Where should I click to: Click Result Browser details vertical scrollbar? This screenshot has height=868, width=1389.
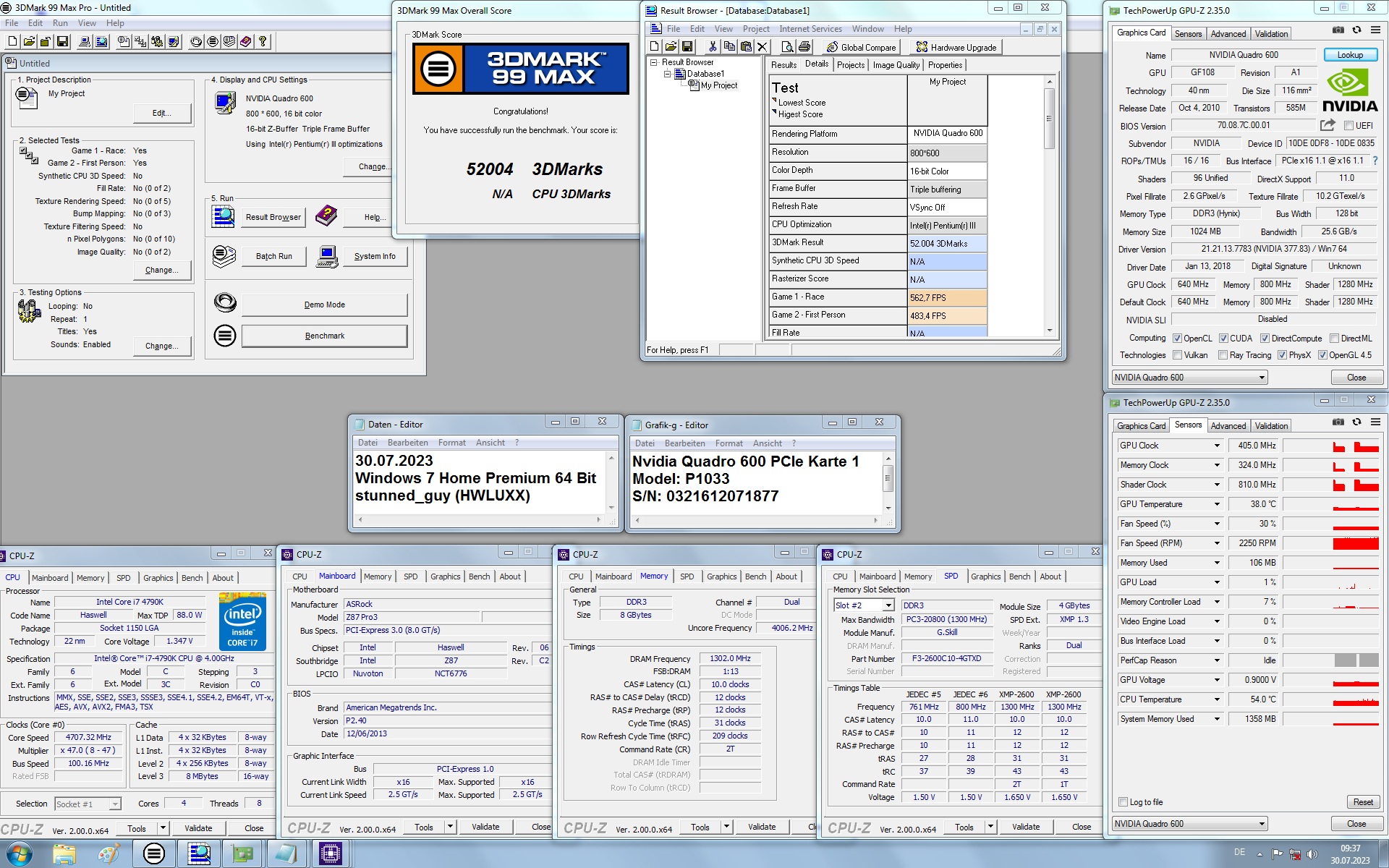[x=1049, y=206]
